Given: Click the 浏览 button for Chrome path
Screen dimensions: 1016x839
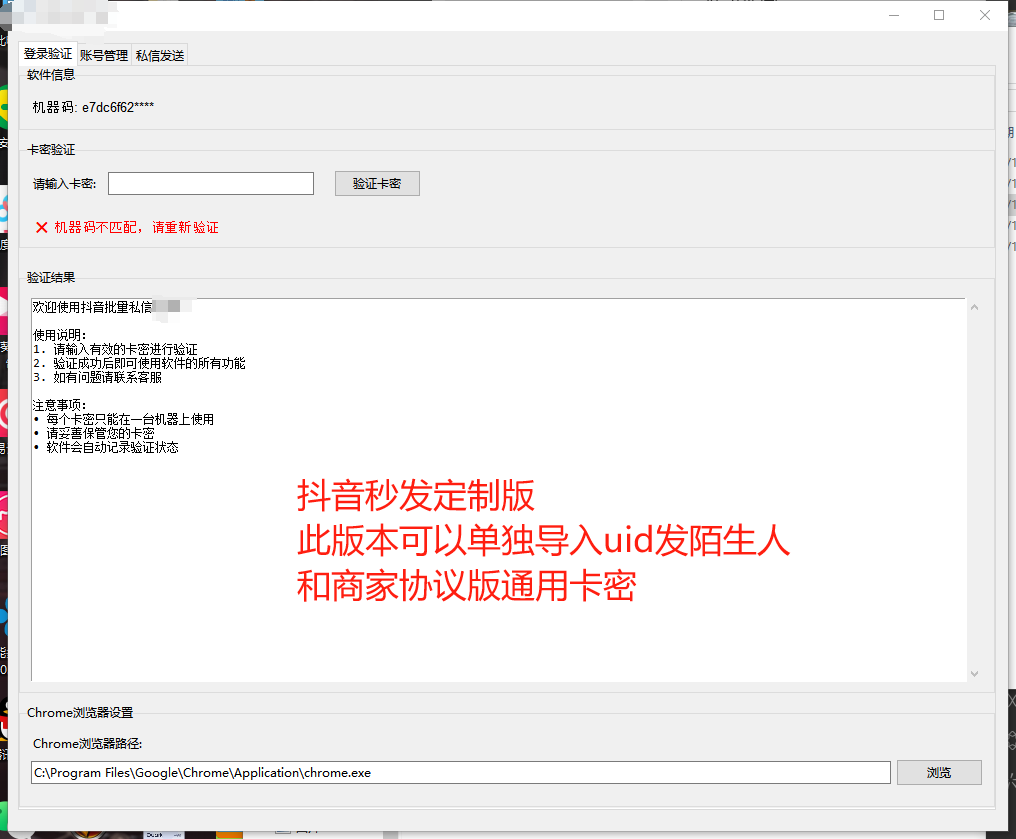Looking at the screenshot, I should tap(939, 772).
